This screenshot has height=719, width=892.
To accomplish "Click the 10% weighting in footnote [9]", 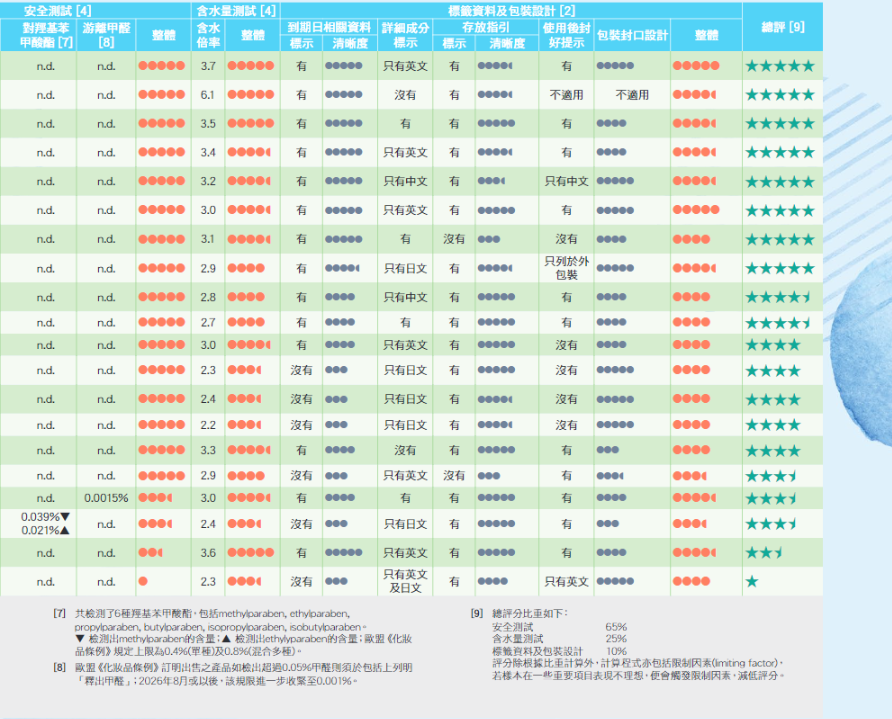I will click(x=616, y=651).
